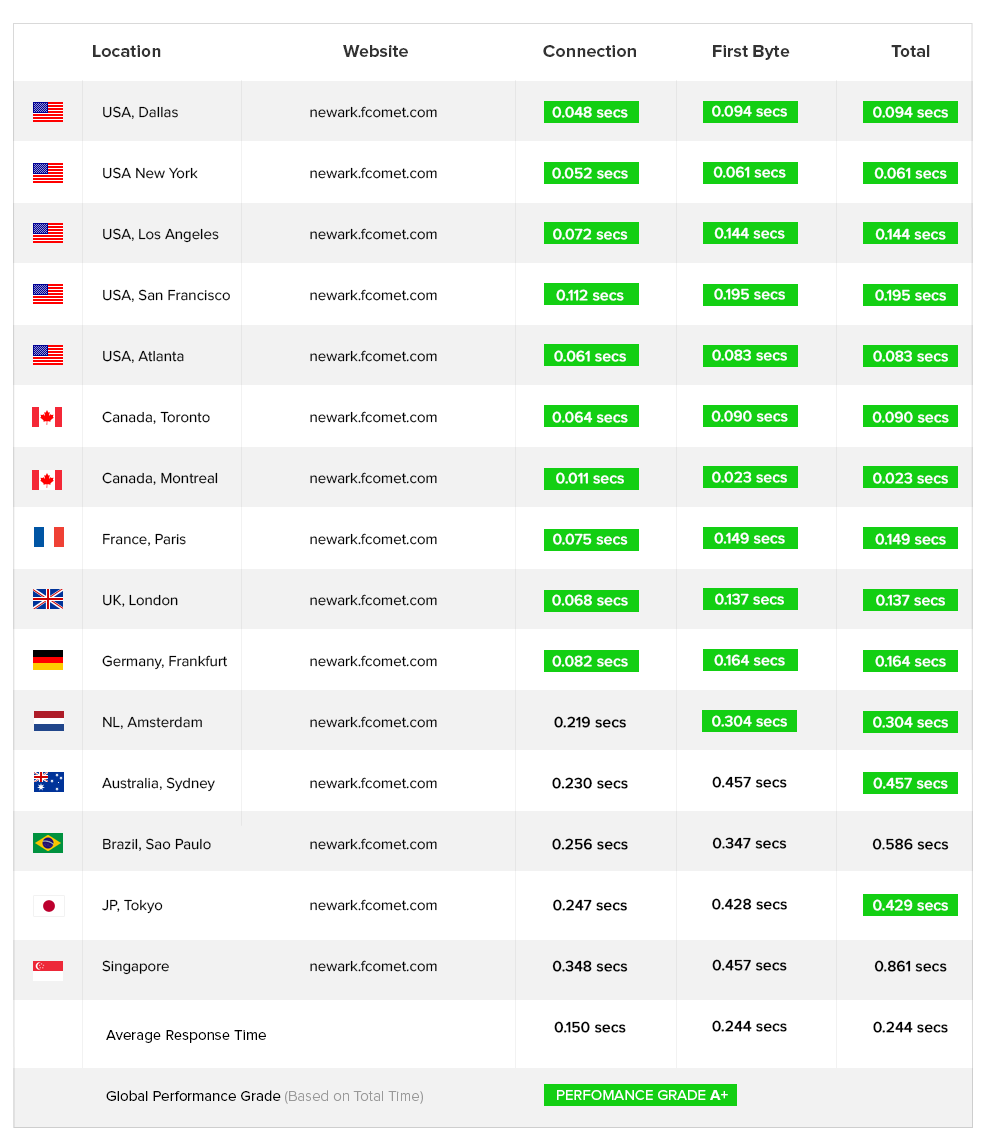Click the PERFOMANCE GRADE A+ badge
Viewport: 985px width, 1134px height.
click(x=641, y=1095)
